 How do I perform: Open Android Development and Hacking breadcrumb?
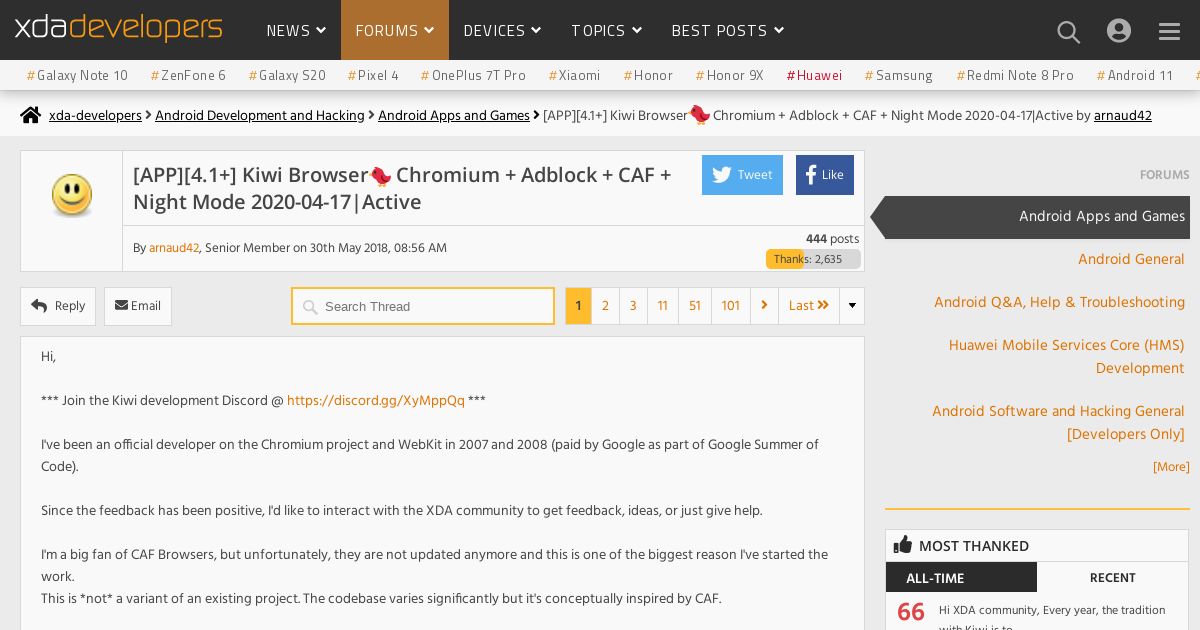(260, 116)
